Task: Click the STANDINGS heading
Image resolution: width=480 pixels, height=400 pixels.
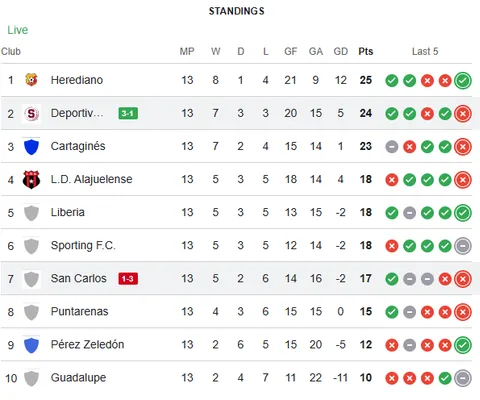Action: pos(237,11)
